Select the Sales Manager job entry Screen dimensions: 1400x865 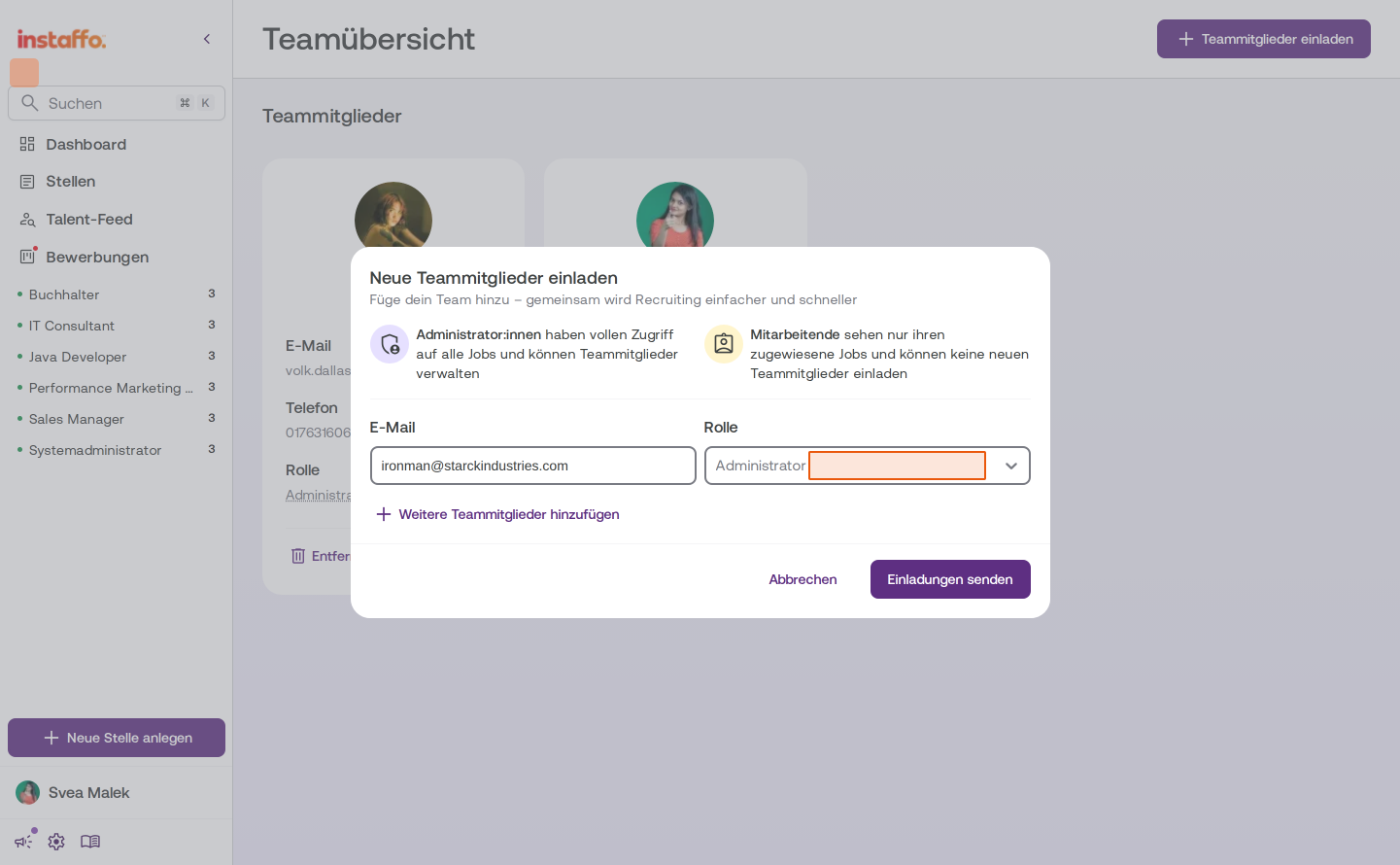pyautogui.click(x=117, y=419)
